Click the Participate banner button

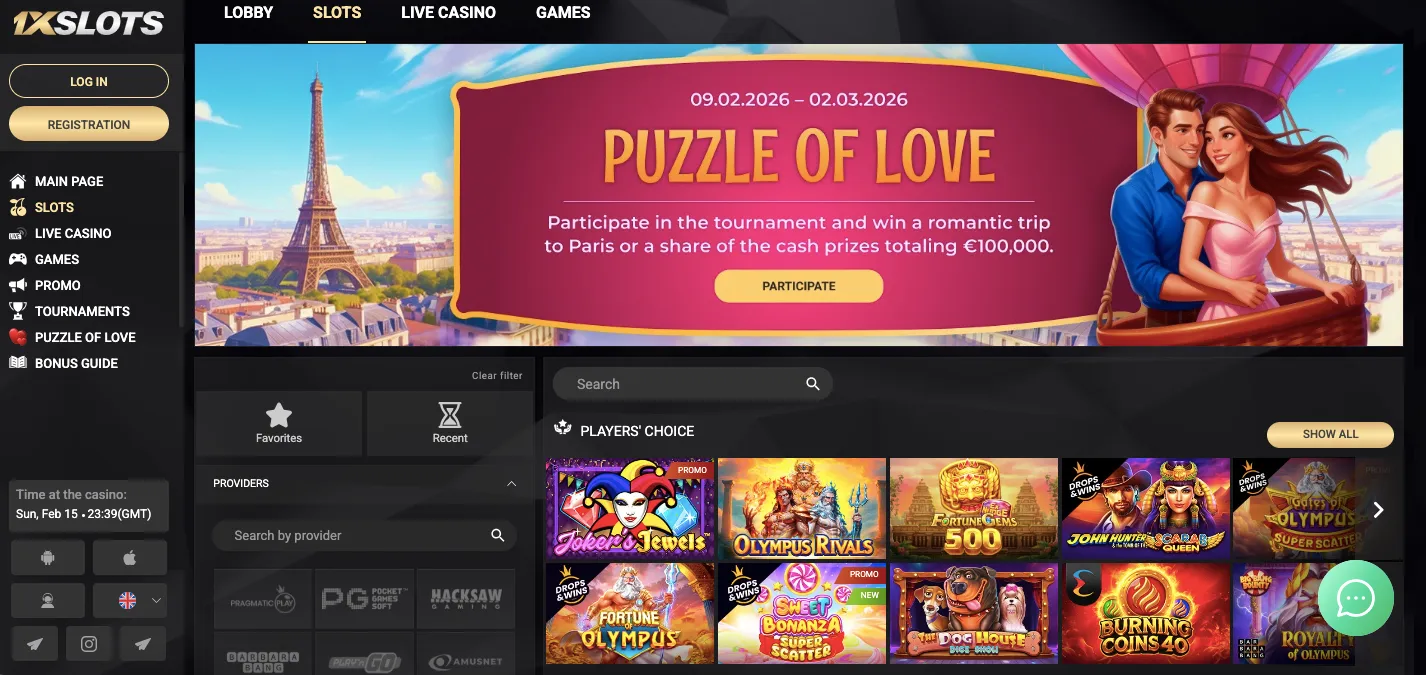pos(799,286)
